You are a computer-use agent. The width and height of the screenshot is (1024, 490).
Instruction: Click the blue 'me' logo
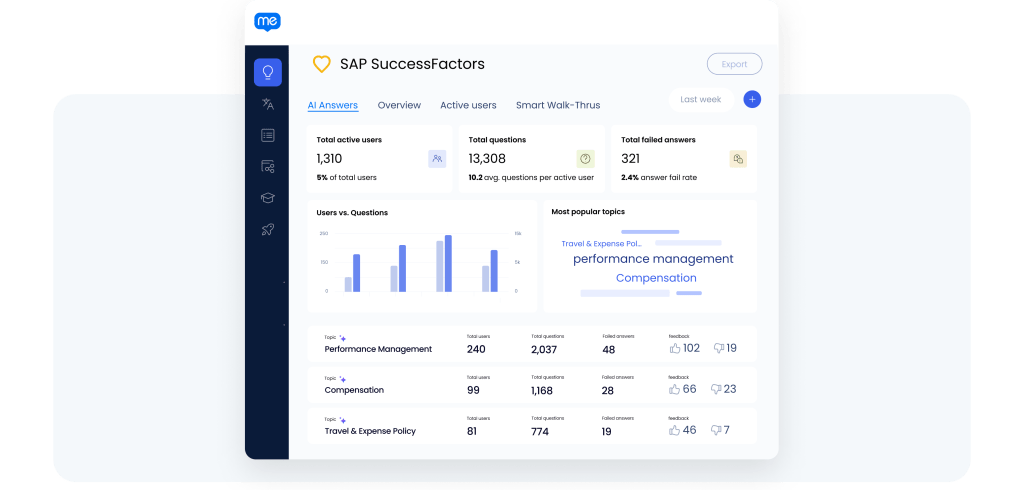(x=268, y=22)
